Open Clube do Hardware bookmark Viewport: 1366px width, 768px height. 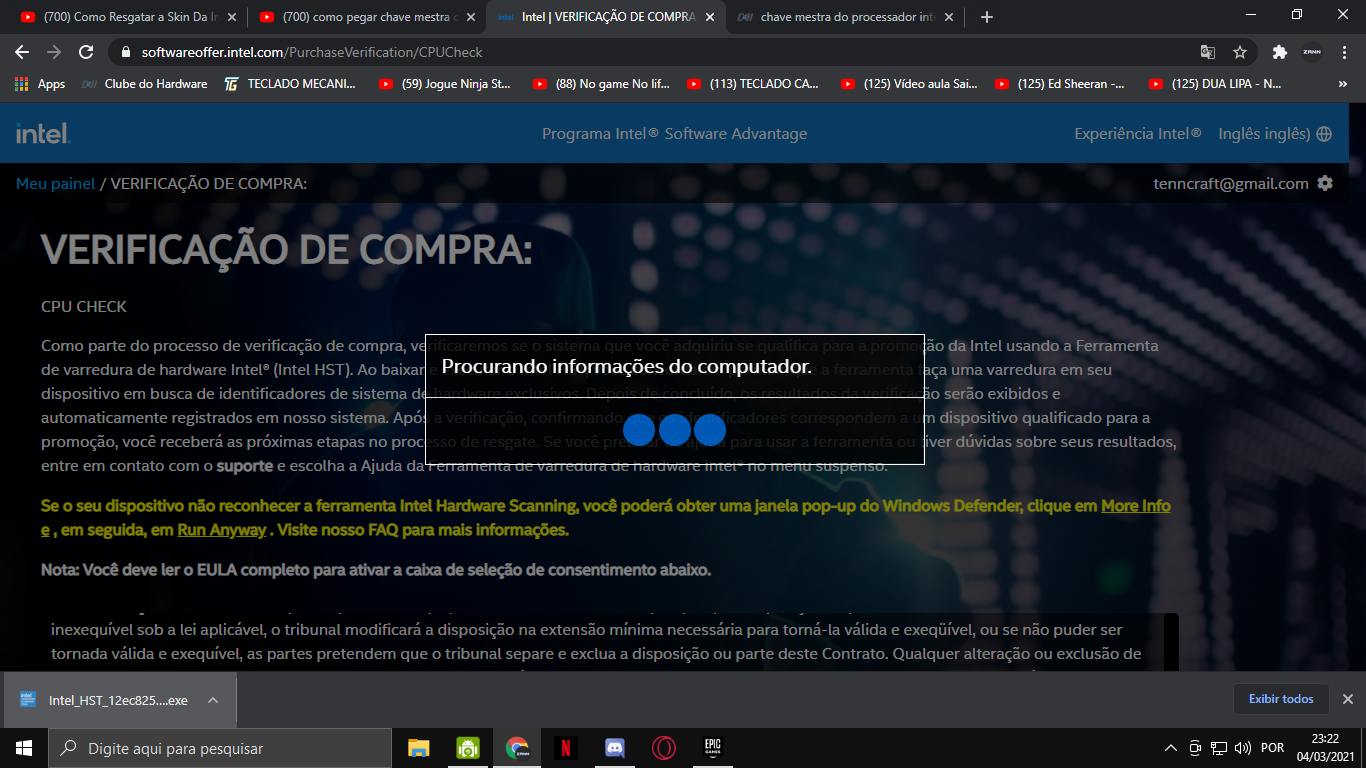pos(144,84)
